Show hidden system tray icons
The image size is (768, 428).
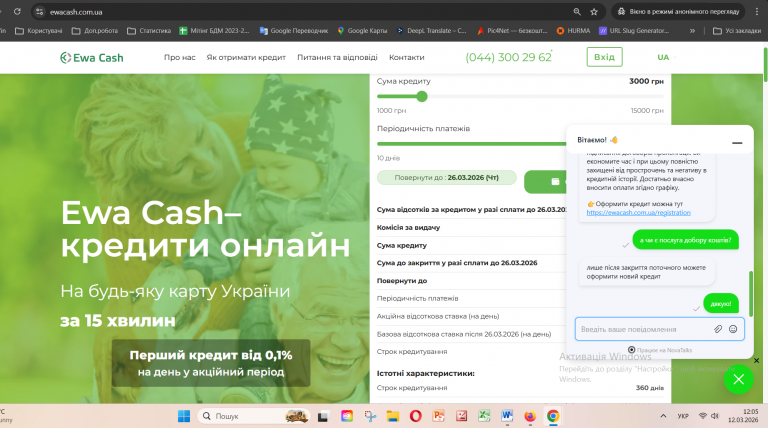[663, 416]
